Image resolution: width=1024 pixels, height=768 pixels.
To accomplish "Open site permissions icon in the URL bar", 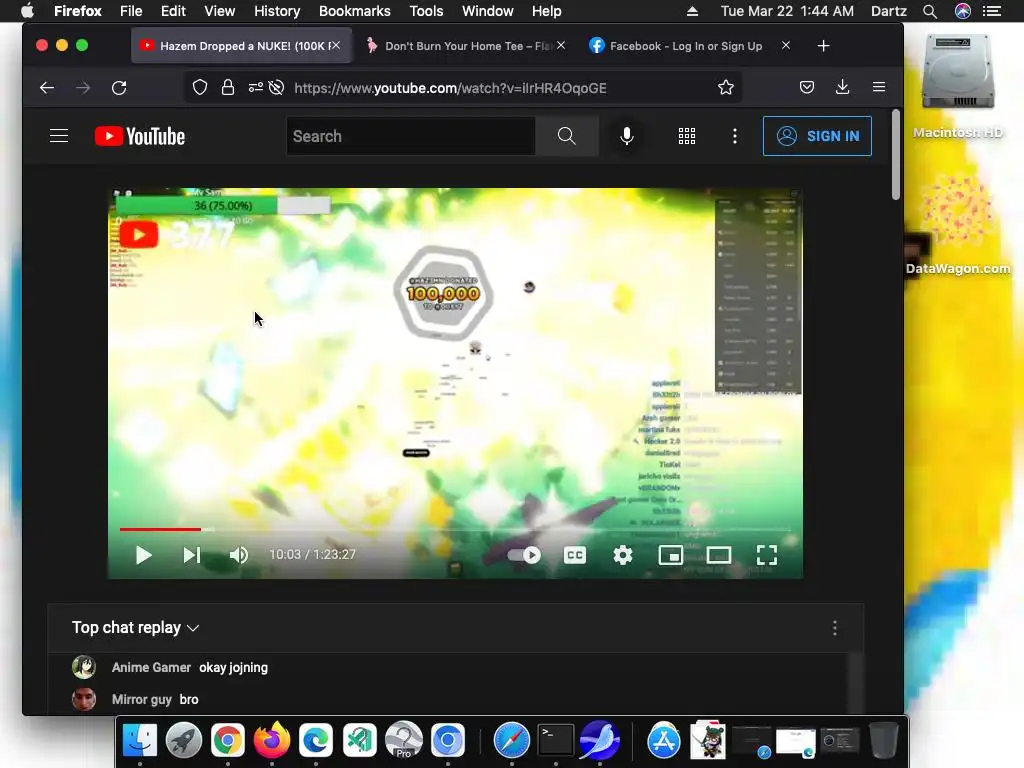I will click(x=255, y=88).
